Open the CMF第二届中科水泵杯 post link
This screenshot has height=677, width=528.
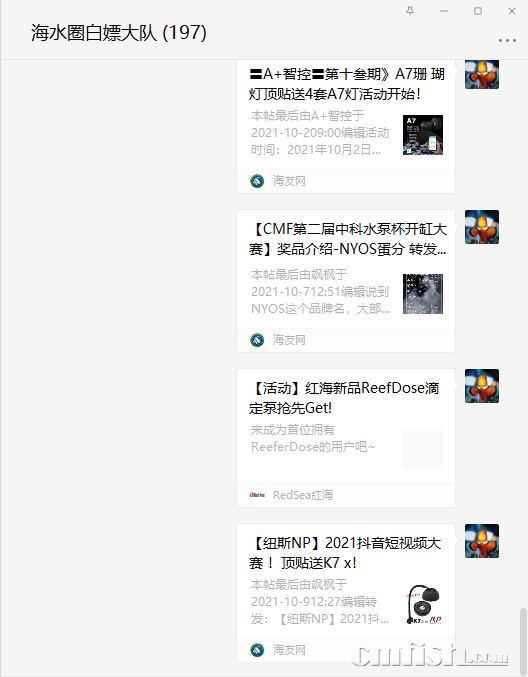tap(346, 281)
